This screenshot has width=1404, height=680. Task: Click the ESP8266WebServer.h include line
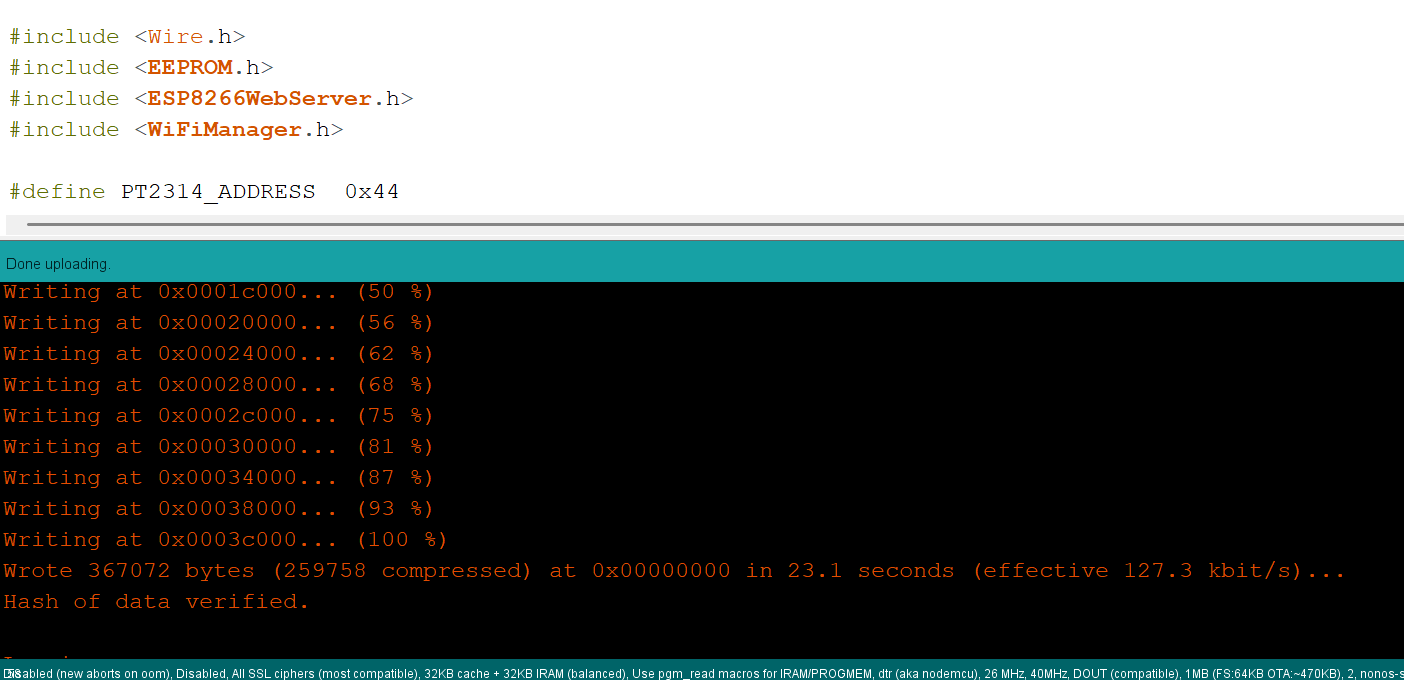[211, 99]
